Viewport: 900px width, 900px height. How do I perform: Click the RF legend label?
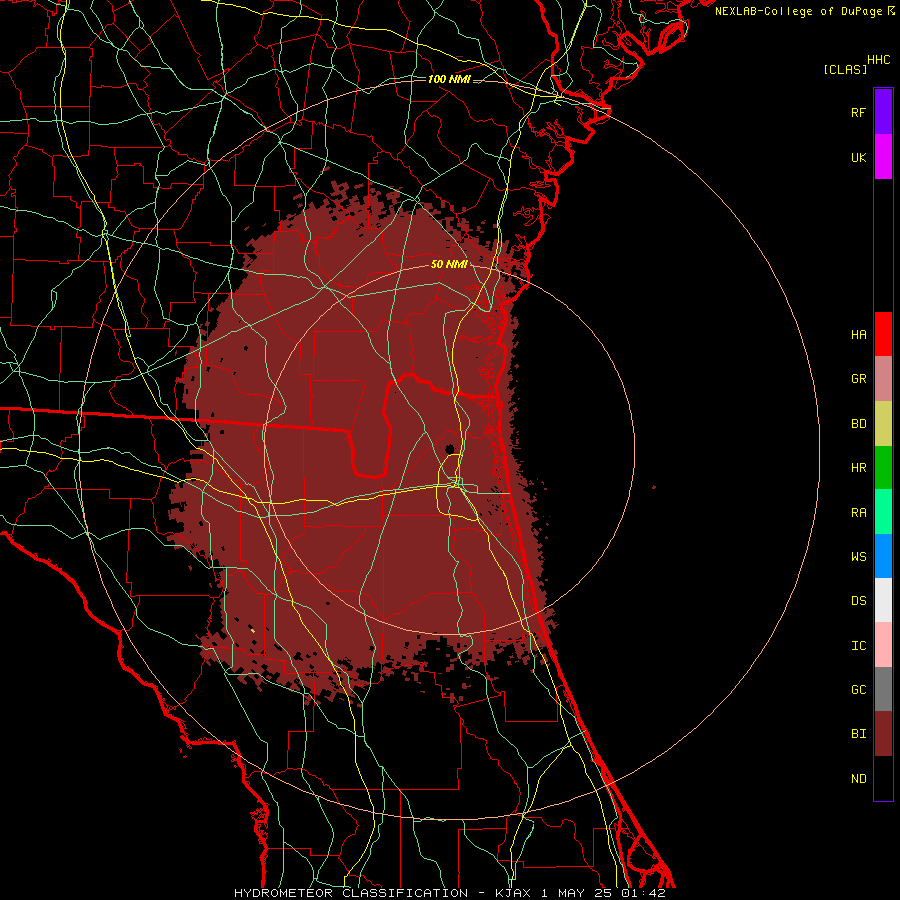[858, 112]
